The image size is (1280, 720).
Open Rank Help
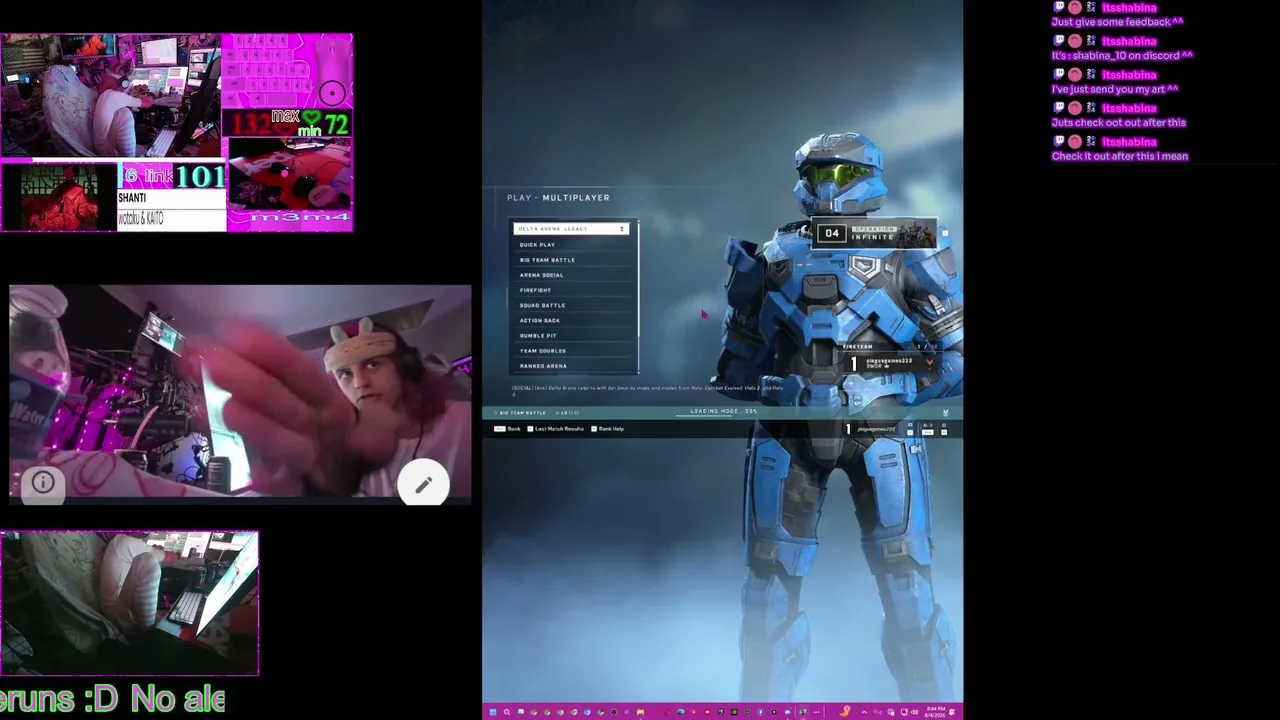pos(608,429)
